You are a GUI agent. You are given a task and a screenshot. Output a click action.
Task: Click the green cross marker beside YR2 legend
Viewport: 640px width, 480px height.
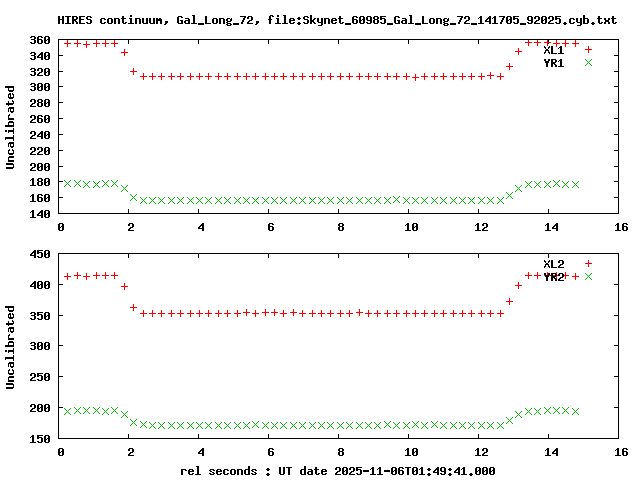(588, 276)
